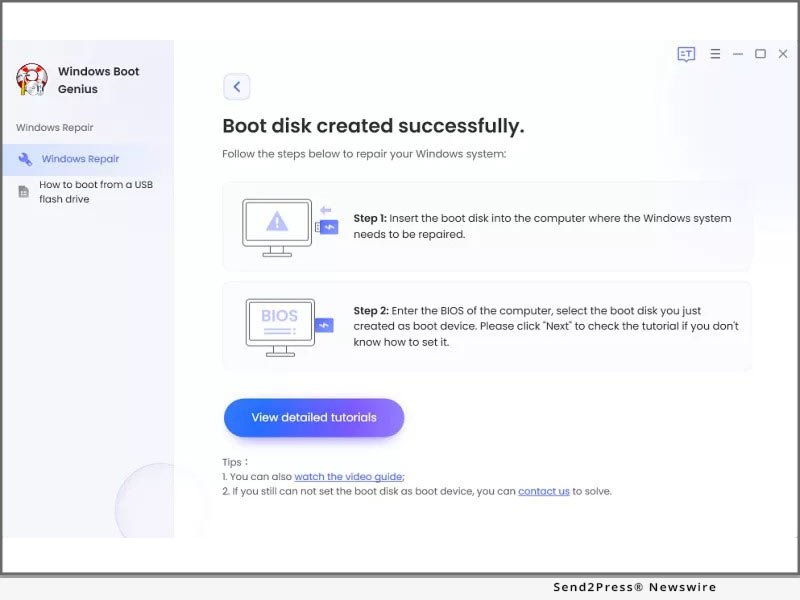Click the document icon beside USB boot guide
This screenshot has height=600, width=800.
[x=24, y=192]
